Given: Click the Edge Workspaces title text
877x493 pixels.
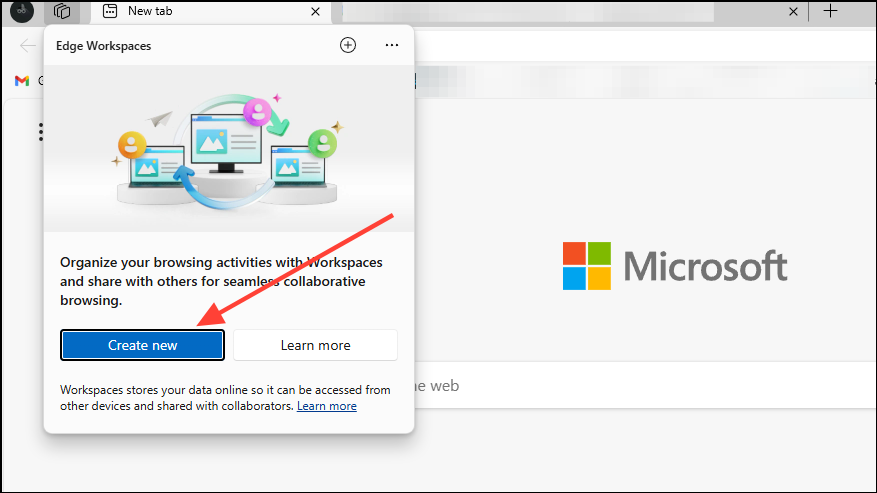Looking at the screenshot, I should pos(103,46).
